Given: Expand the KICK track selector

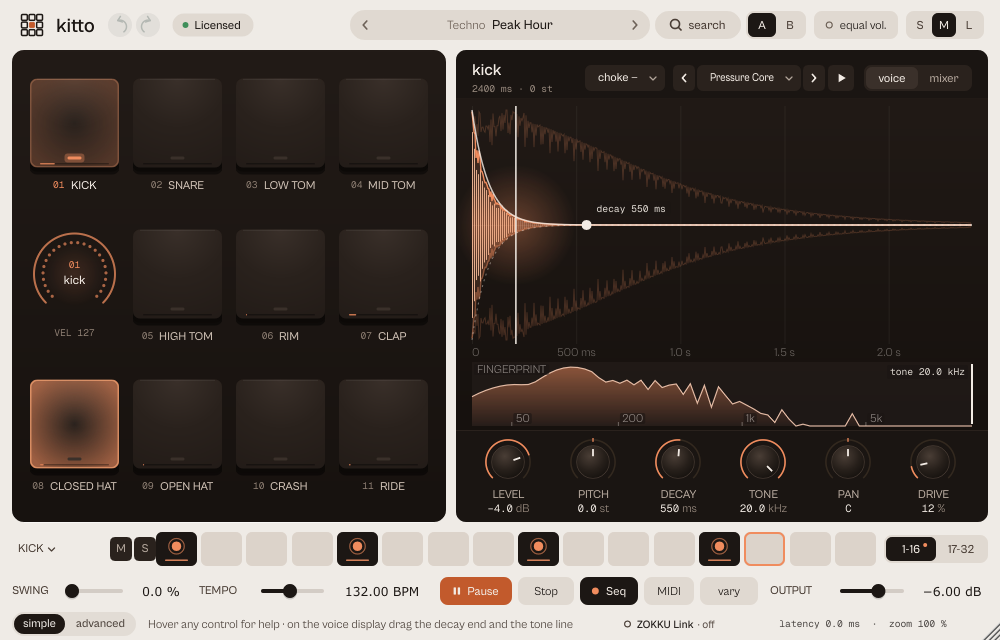Looking at the screenshot, I should [x=36, y=549].
